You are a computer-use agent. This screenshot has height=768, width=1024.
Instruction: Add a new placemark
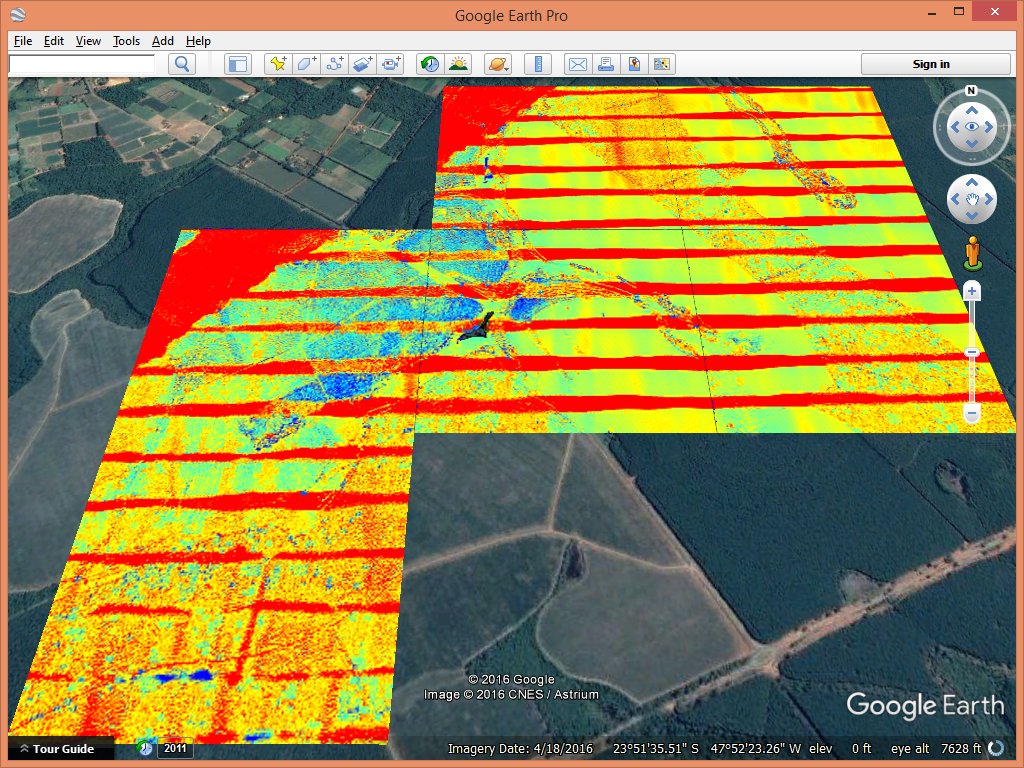[x=279, y=64]
